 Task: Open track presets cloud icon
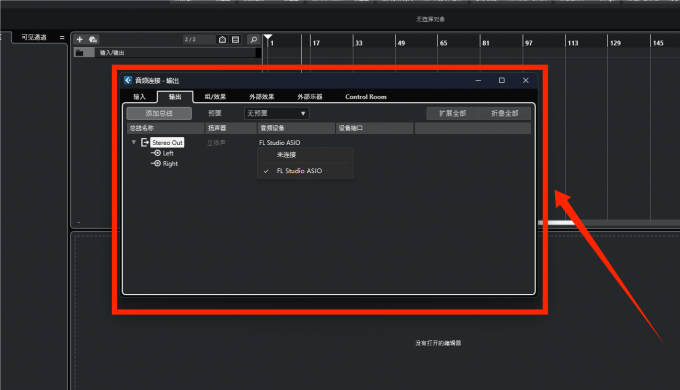point(93,39)
